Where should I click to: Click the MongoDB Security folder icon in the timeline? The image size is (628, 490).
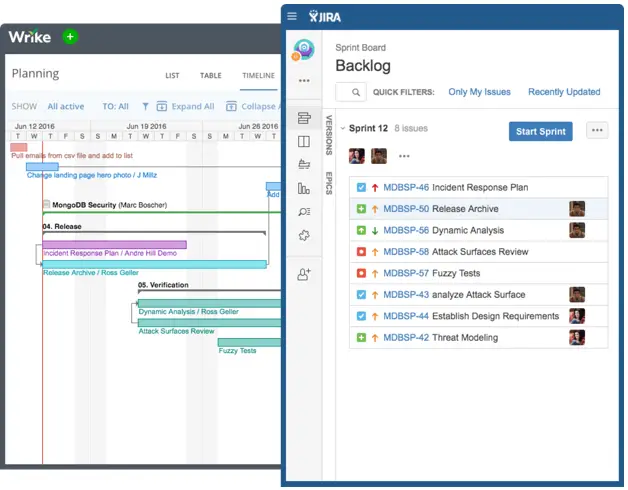46,204
